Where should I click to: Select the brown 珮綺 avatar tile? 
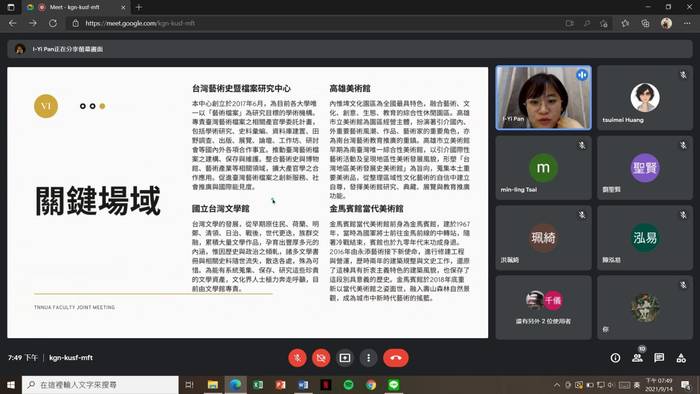543,238
